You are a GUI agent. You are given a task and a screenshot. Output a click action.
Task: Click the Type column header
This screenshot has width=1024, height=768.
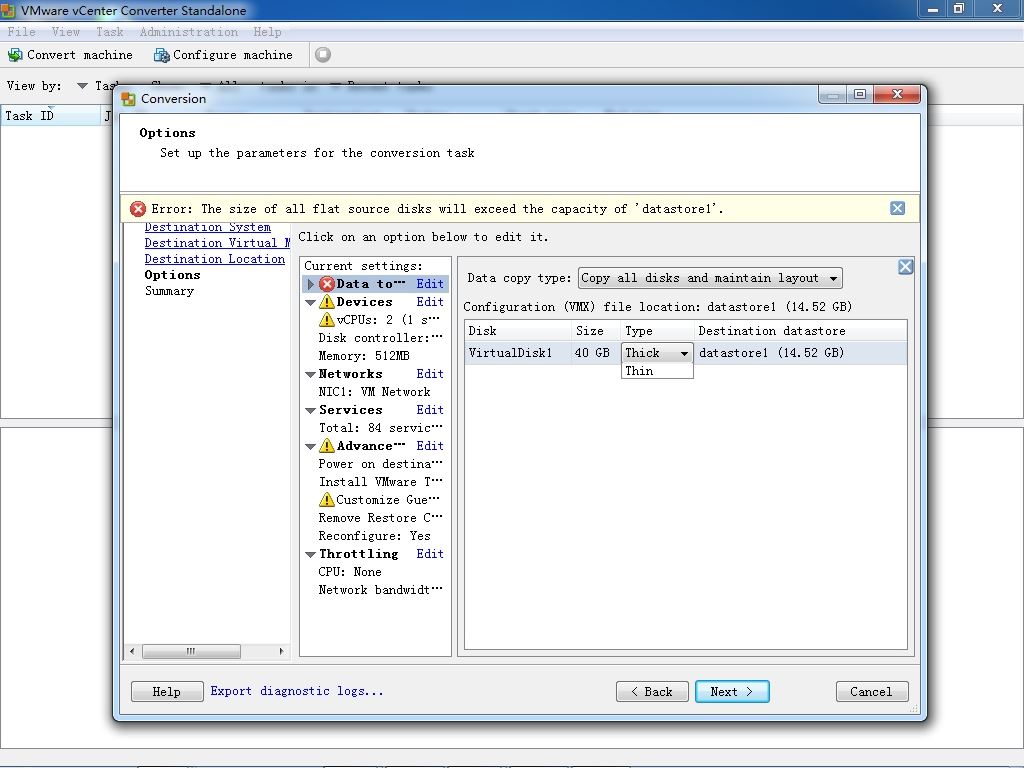(656, 330)
